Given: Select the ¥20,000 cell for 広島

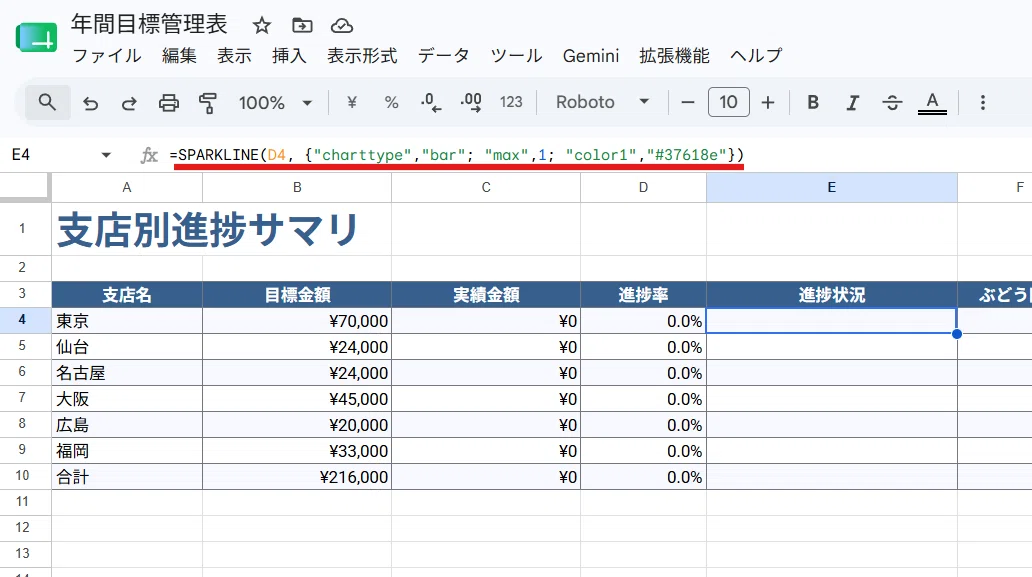Looking at the screenshot, I should tap(297, 424).
